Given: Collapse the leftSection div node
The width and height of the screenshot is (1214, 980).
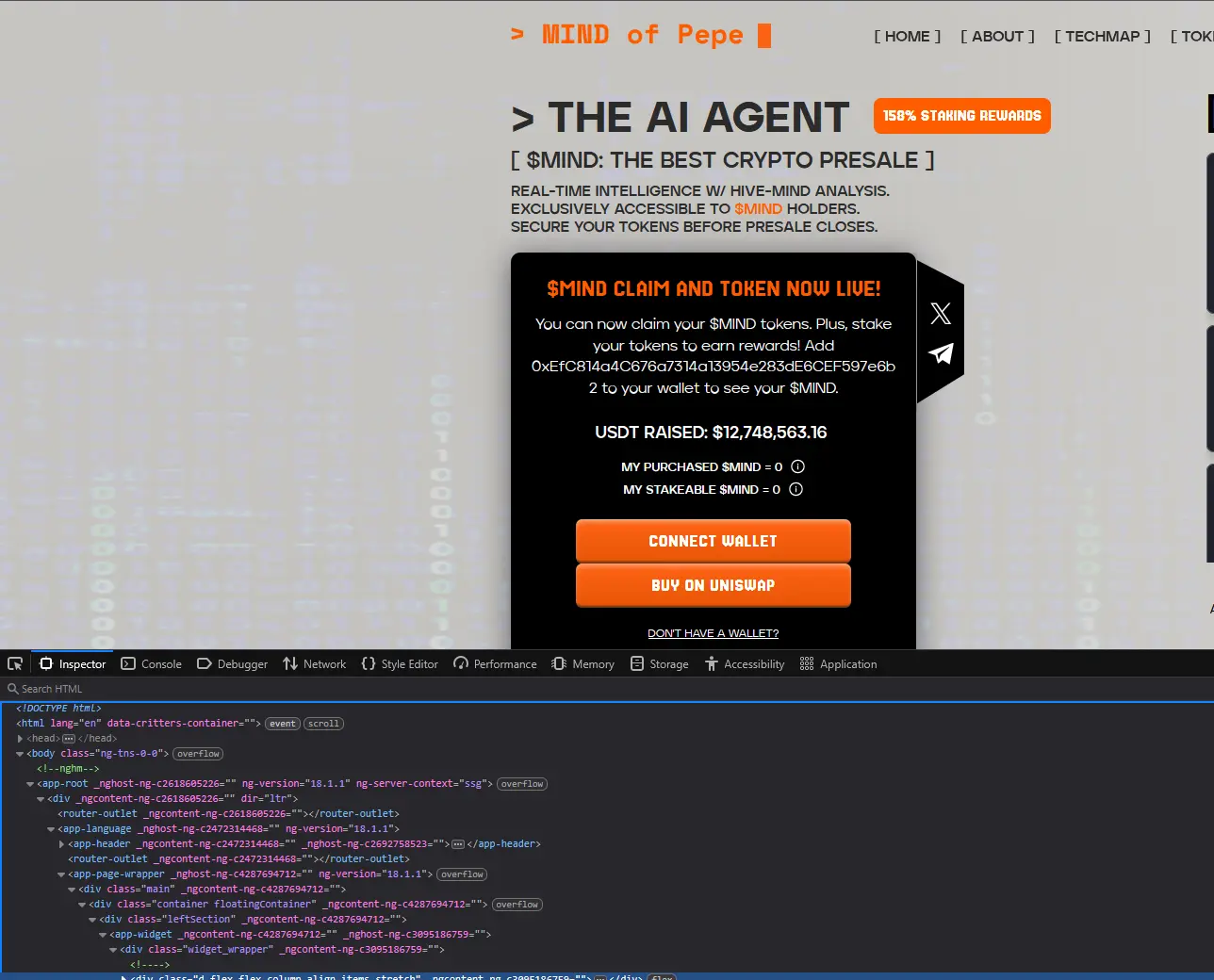Looking at the screenshot, I should (92, 920).
